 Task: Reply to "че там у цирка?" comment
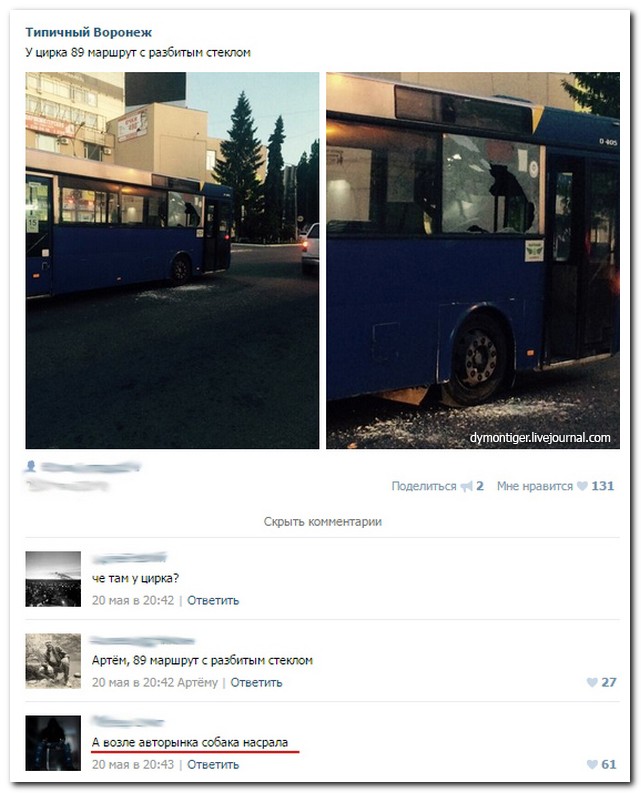(x=213, y=600)
